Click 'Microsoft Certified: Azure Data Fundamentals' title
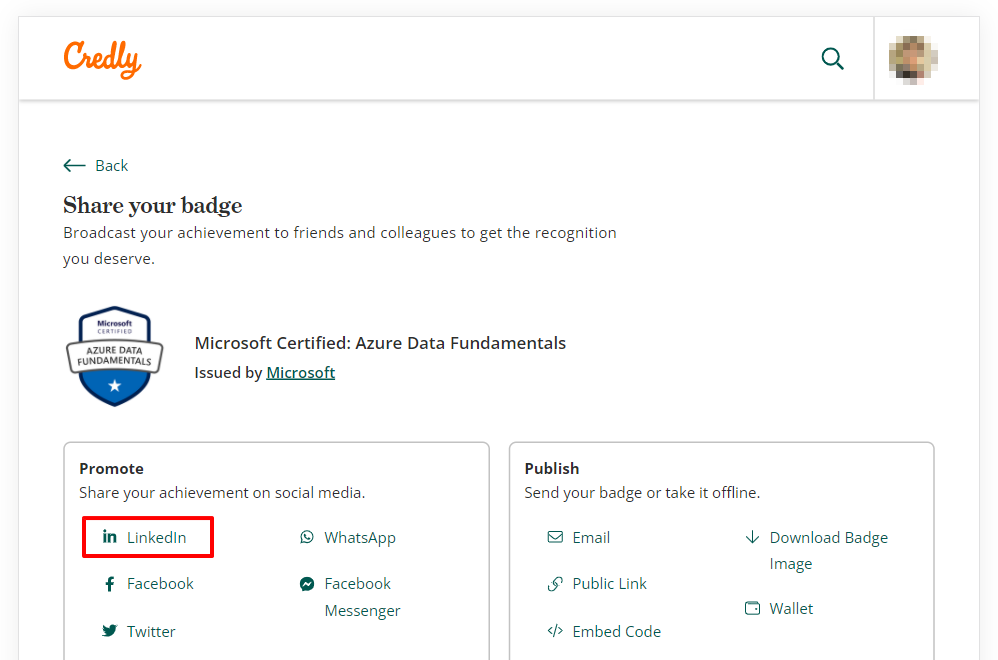 click(x=380, y=343)
